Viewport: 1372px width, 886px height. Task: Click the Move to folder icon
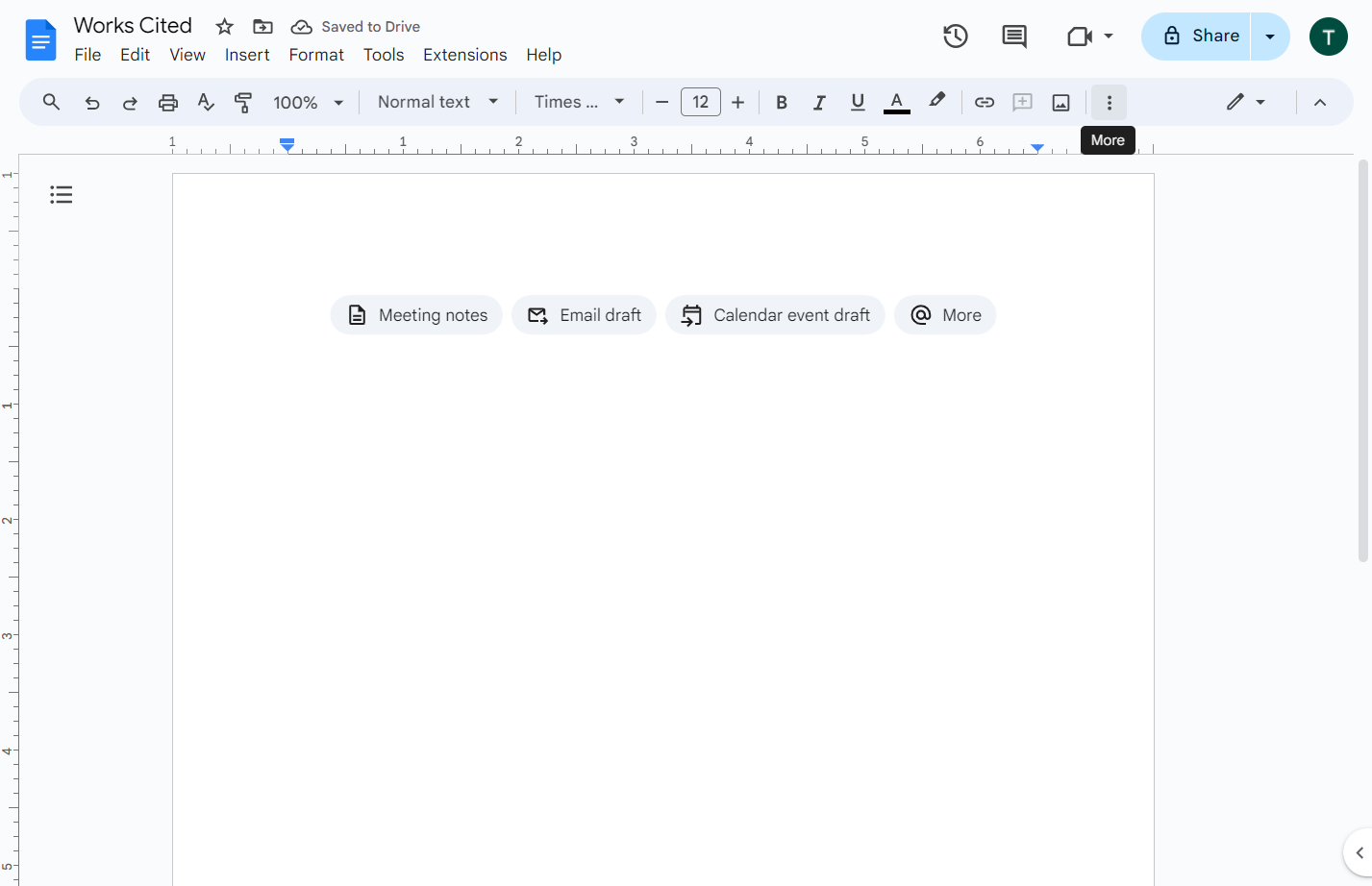[x=262, y=27]
